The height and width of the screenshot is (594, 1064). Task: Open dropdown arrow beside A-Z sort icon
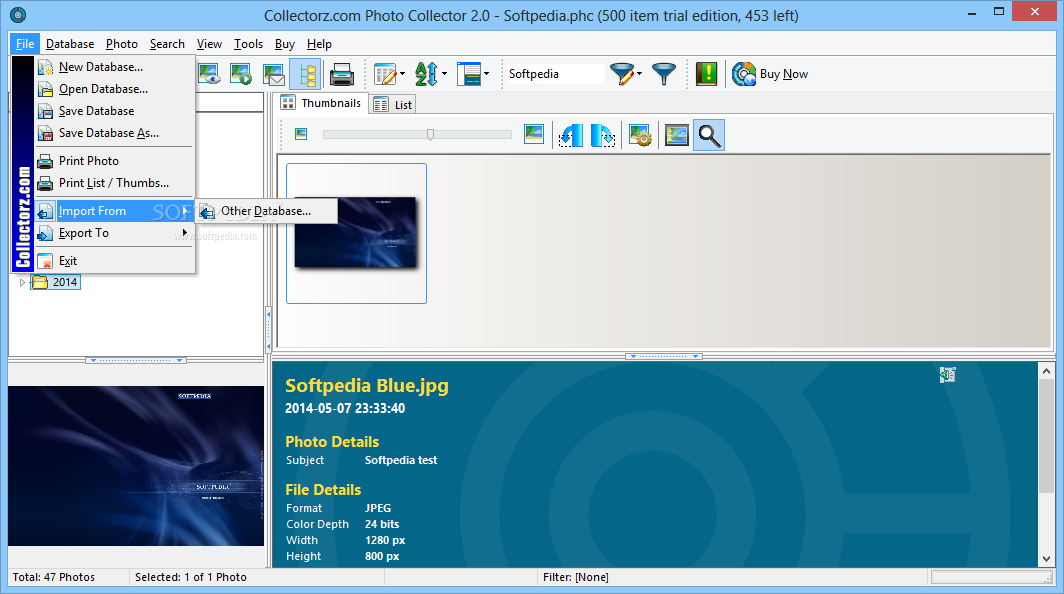point(444,74)
